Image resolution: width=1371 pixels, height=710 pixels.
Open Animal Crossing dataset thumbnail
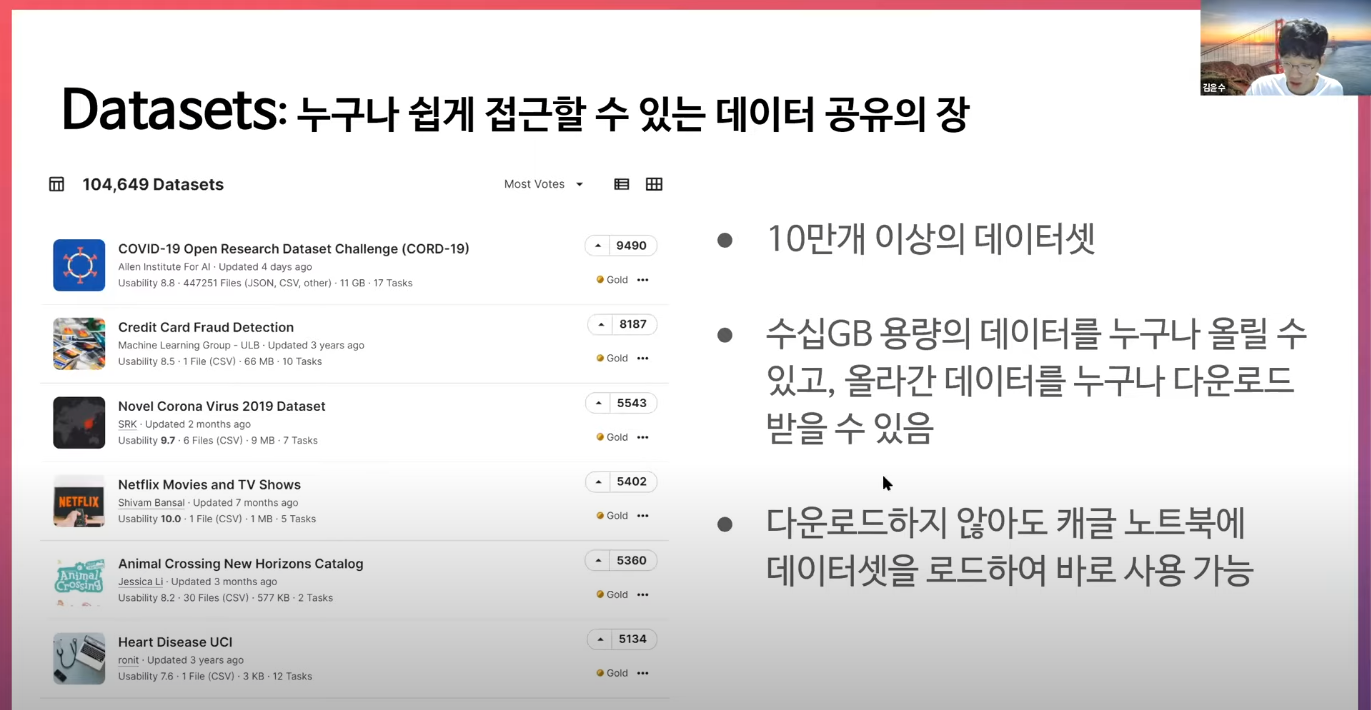coord(79,580)
